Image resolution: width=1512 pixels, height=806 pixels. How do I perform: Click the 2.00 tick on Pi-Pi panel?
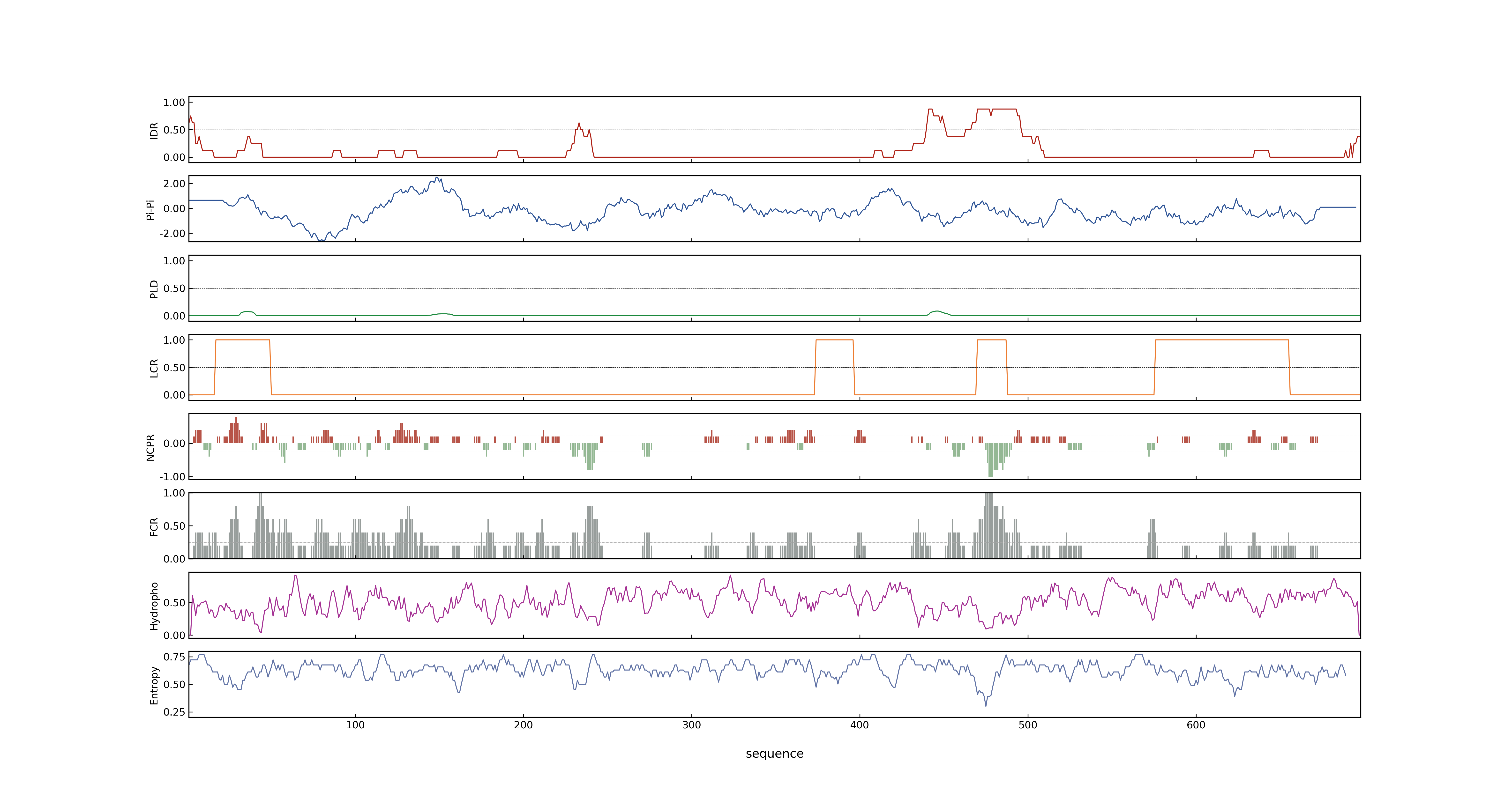click(x=174, y=184)
